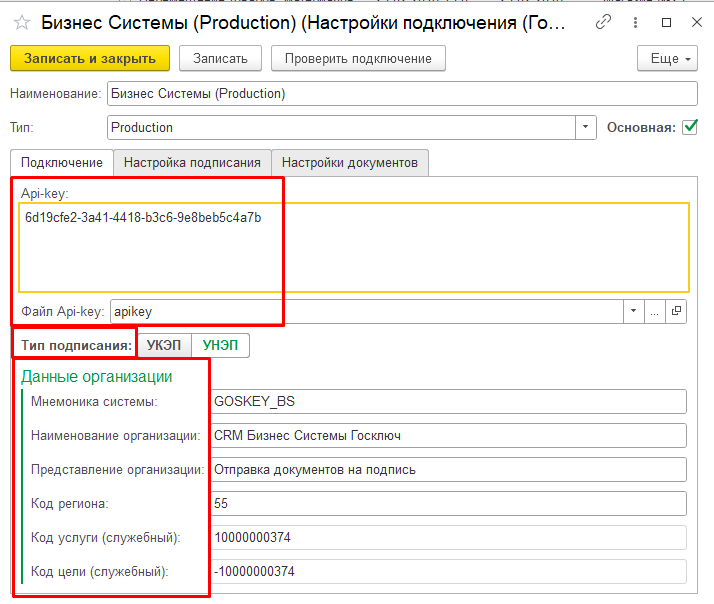Screen dimensions: 714x604
Task: Open the Api-key file with the open-form icon
Action: pos(676,311)
